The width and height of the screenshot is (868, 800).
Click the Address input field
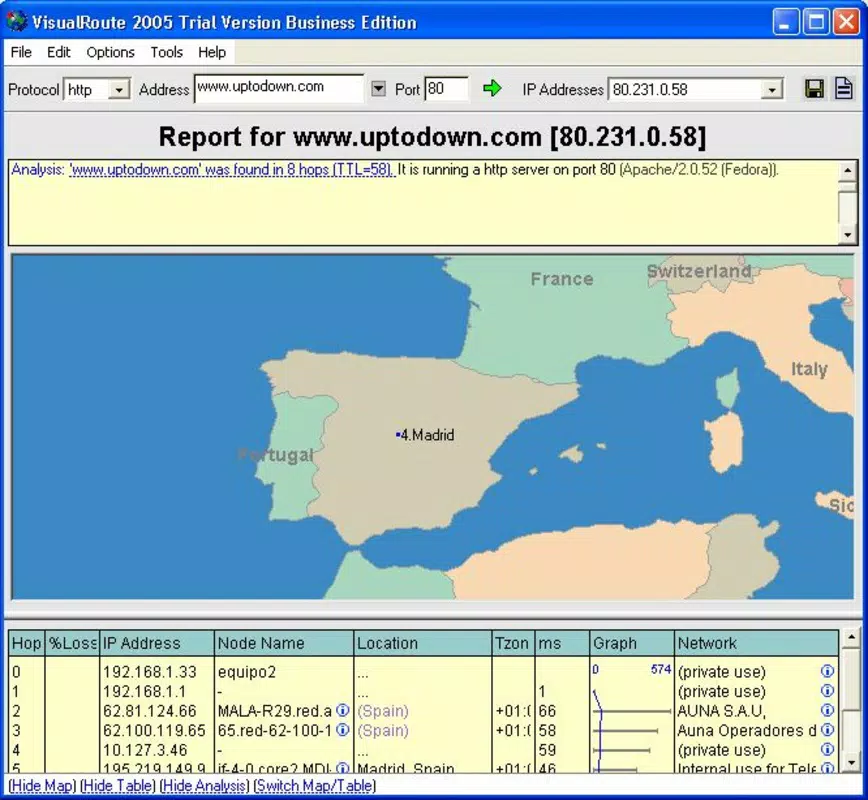279,88
